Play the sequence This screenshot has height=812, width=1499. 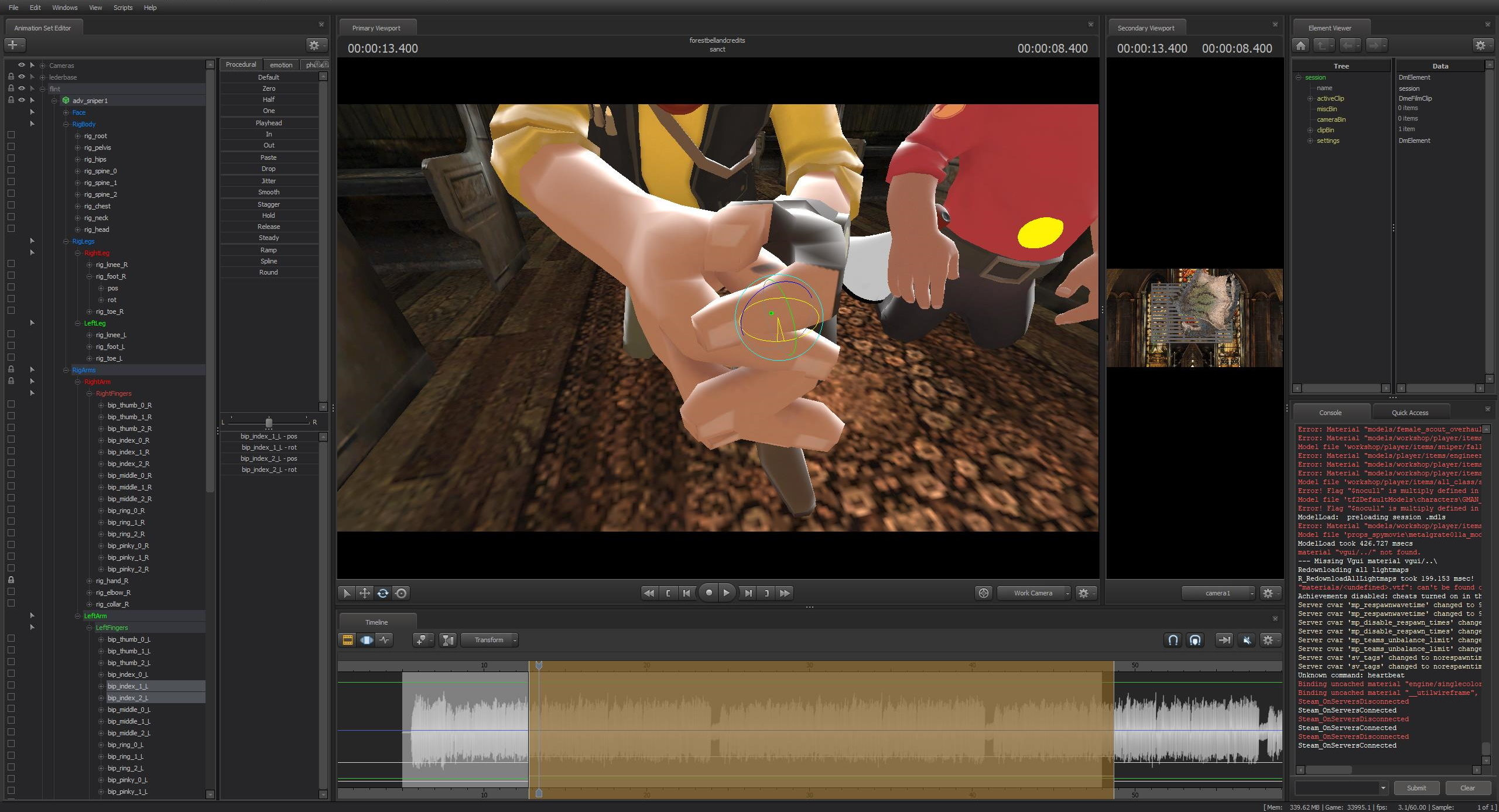click(x=726, y=592)
